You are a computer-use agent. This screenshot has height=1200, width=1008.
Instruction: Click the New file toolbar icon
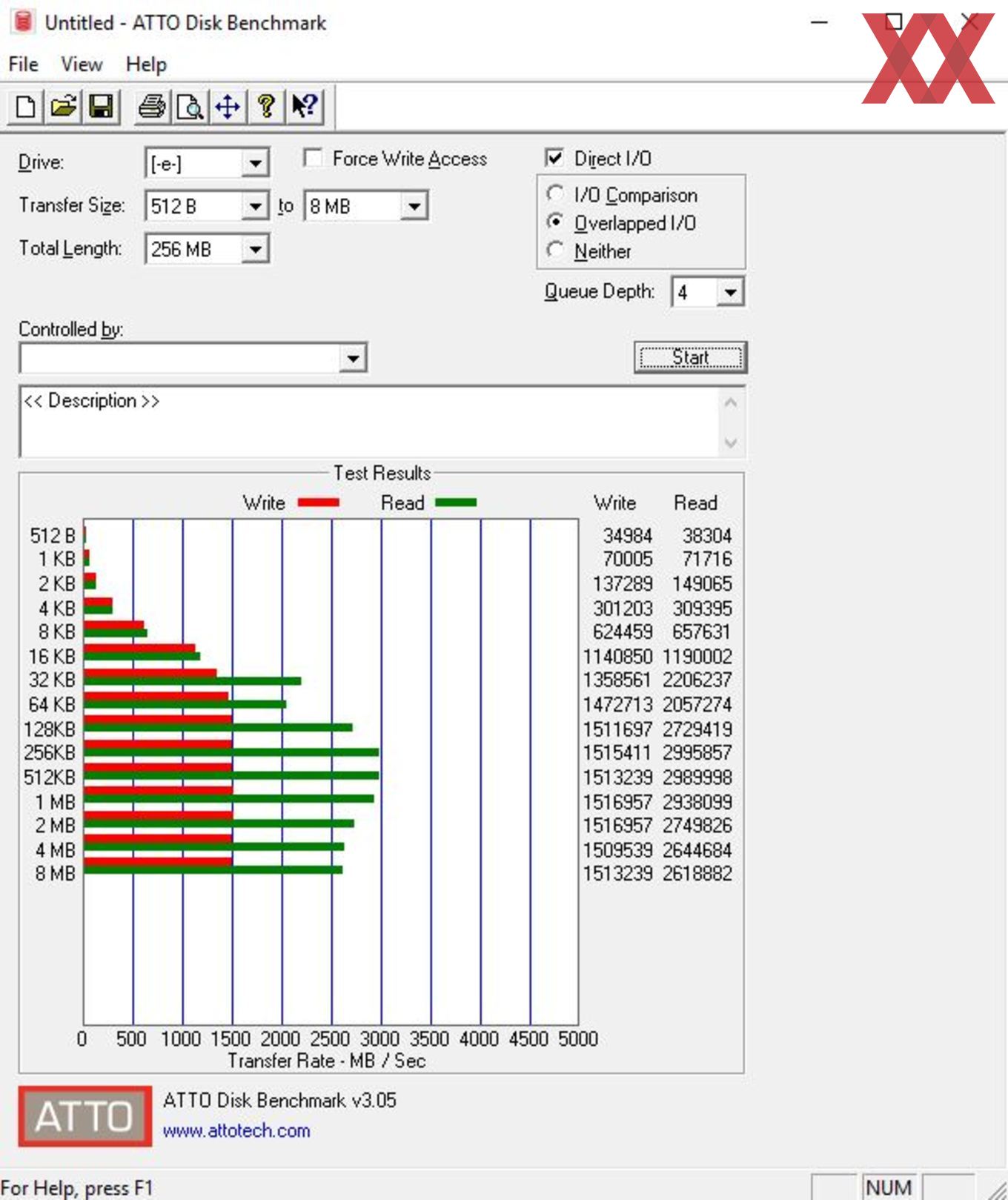26,107
